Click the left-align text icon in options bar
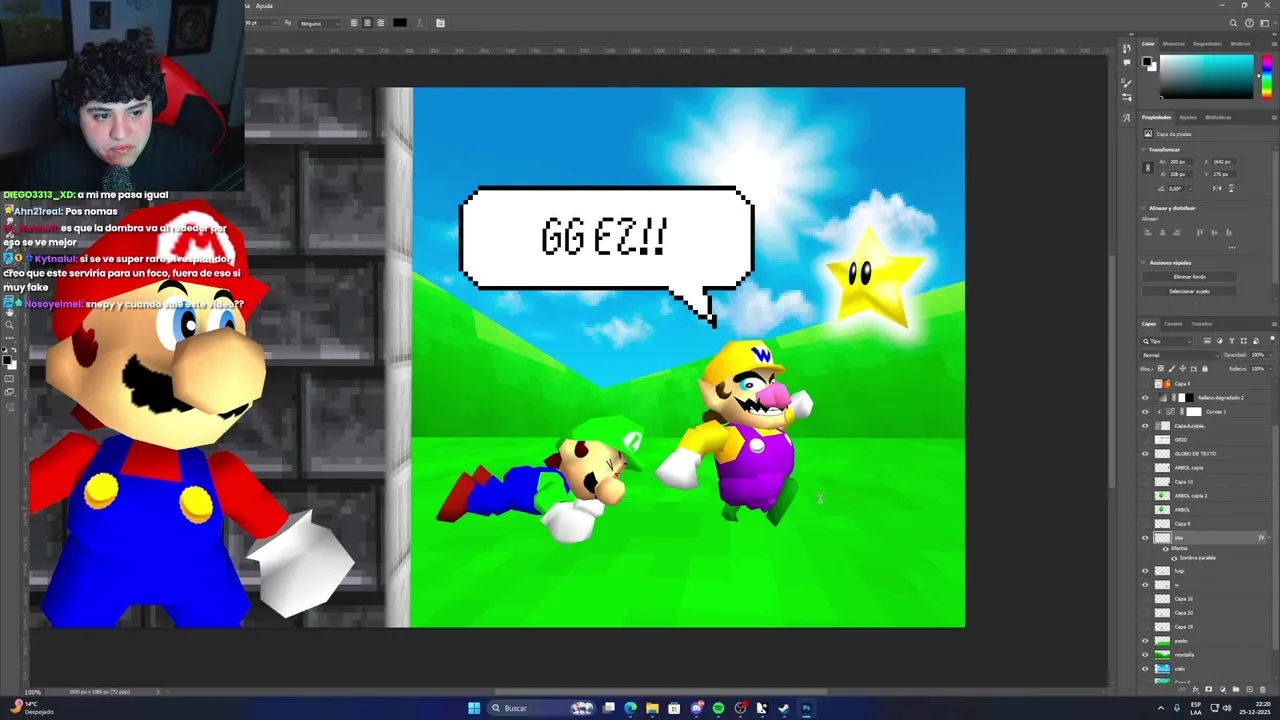 [354, 23]
